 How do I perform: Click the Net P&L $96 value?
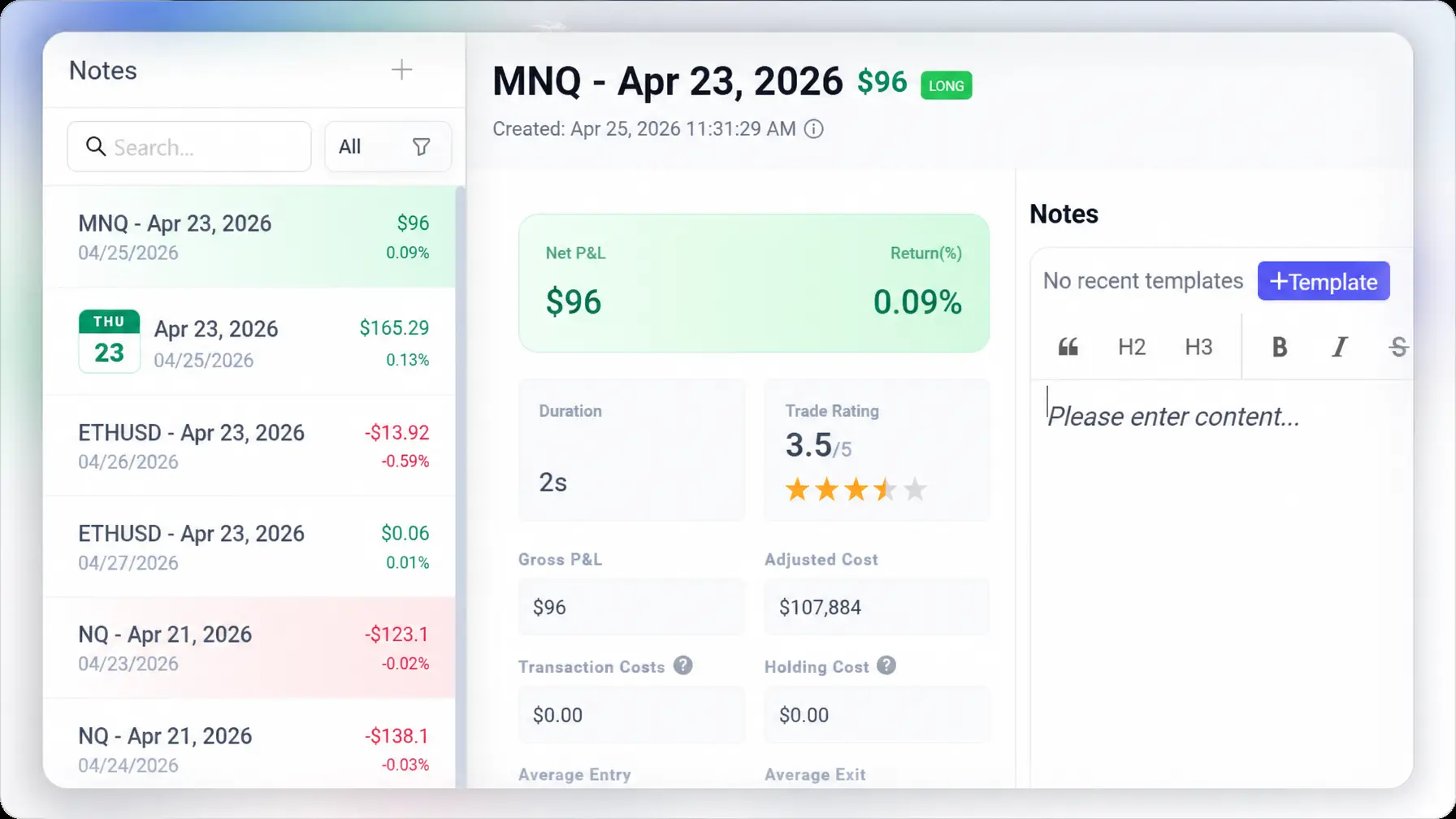point(574,302)
